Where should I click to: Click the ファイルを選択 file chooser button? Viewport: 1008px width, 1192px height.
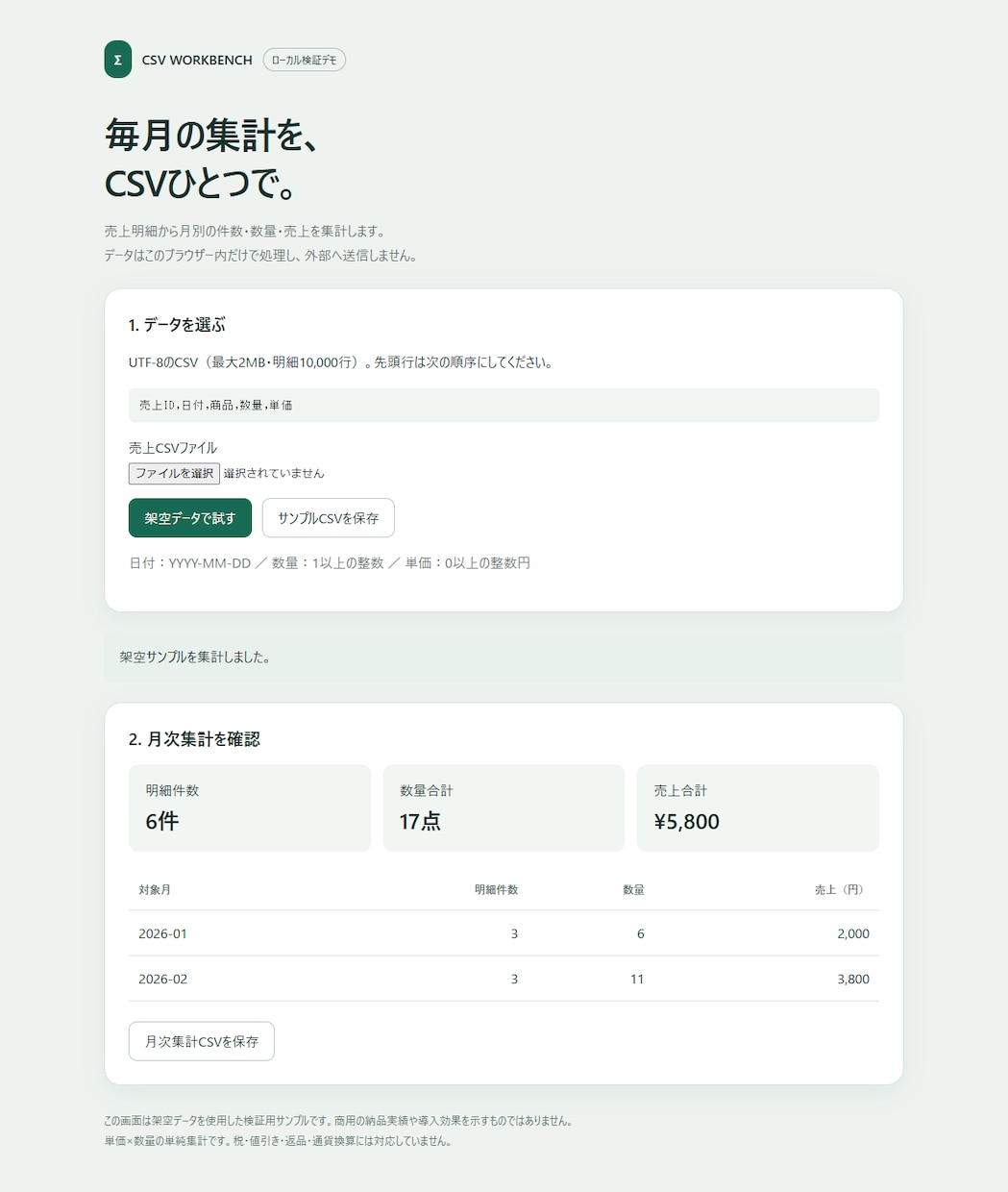pos(174,473)
